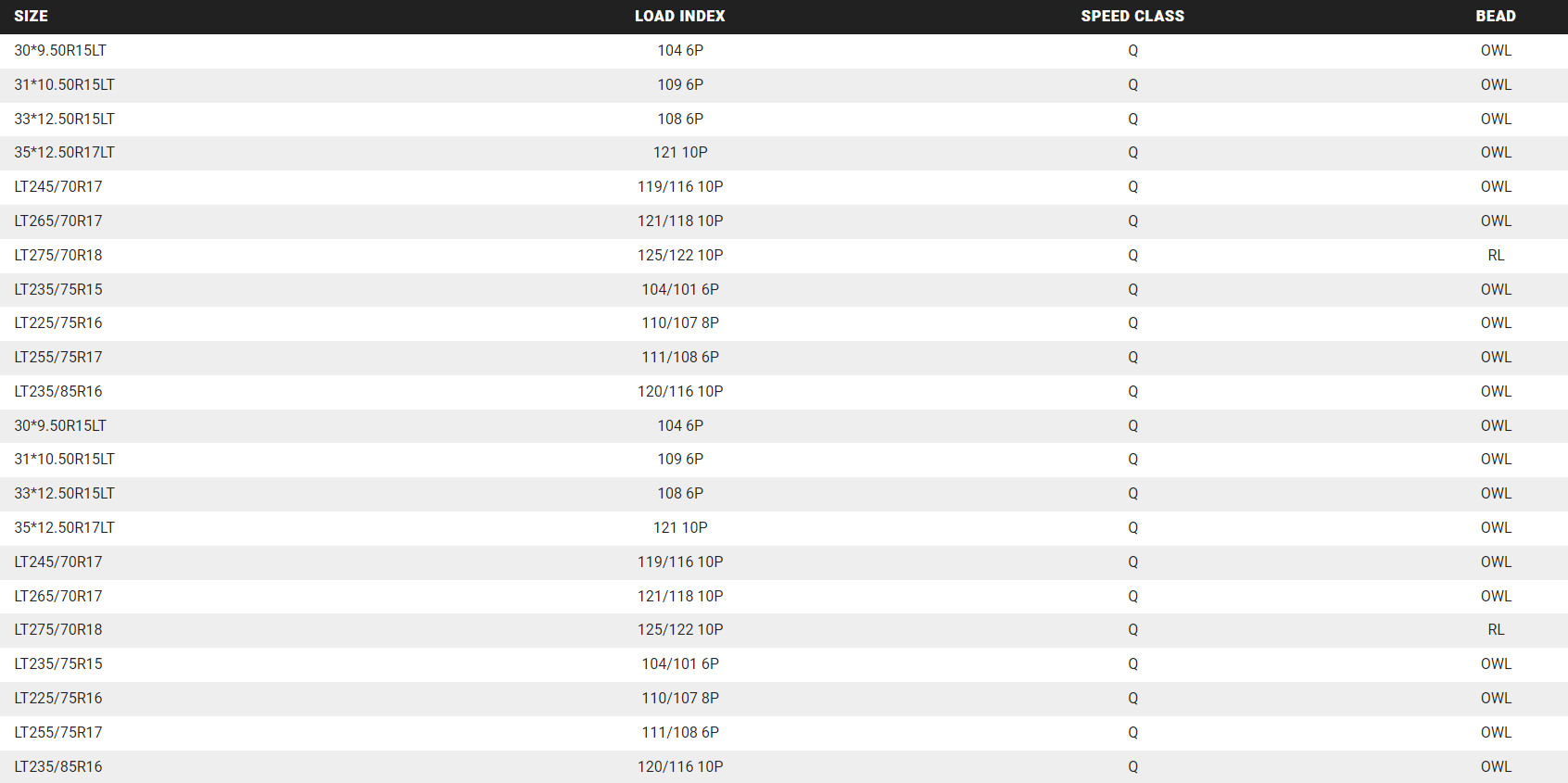This screenshot has width=1568, height=783.
Task: Click the second 119/116 10P load index
Action: tap(680, 562)
